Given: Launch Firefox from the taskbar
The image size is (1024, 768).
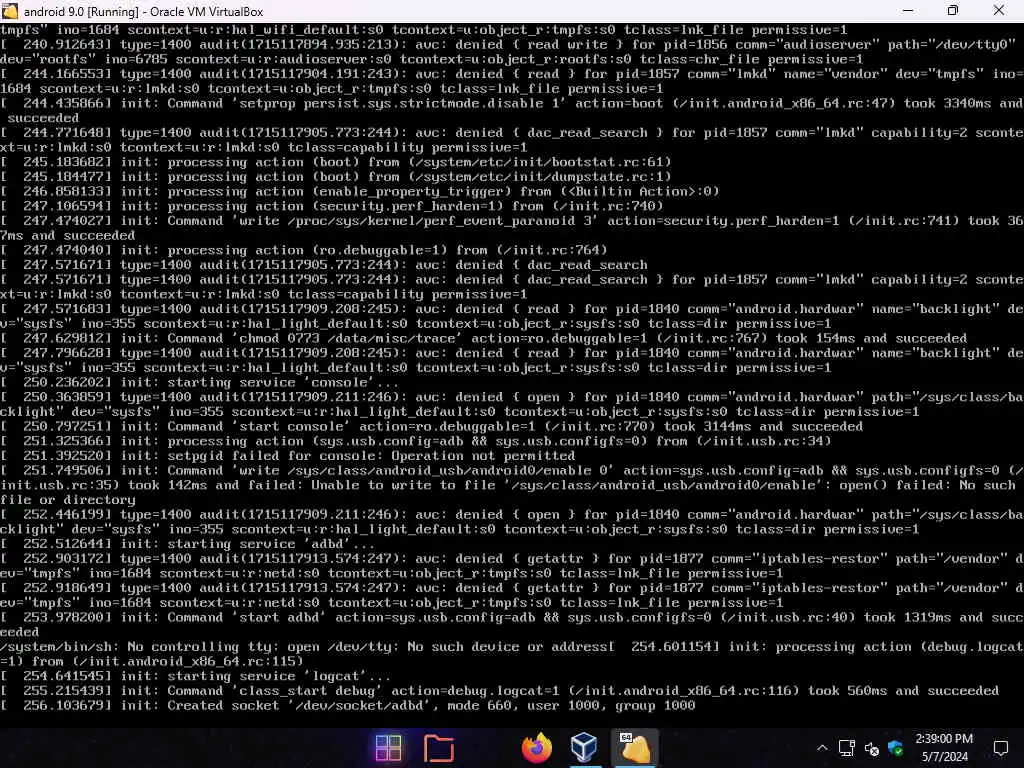Looking at the screenshot, I should 537,748.
